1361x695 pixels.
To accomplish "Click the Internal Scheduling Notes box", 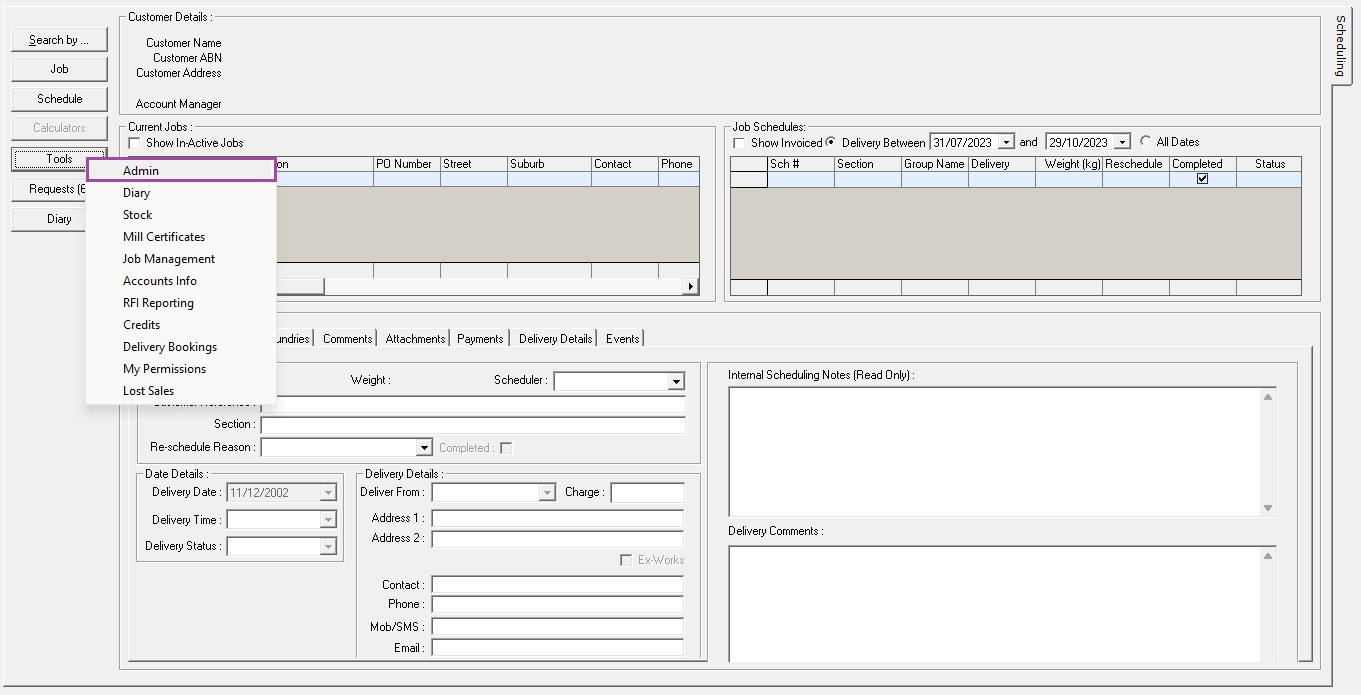I will [x=993, y=452].
